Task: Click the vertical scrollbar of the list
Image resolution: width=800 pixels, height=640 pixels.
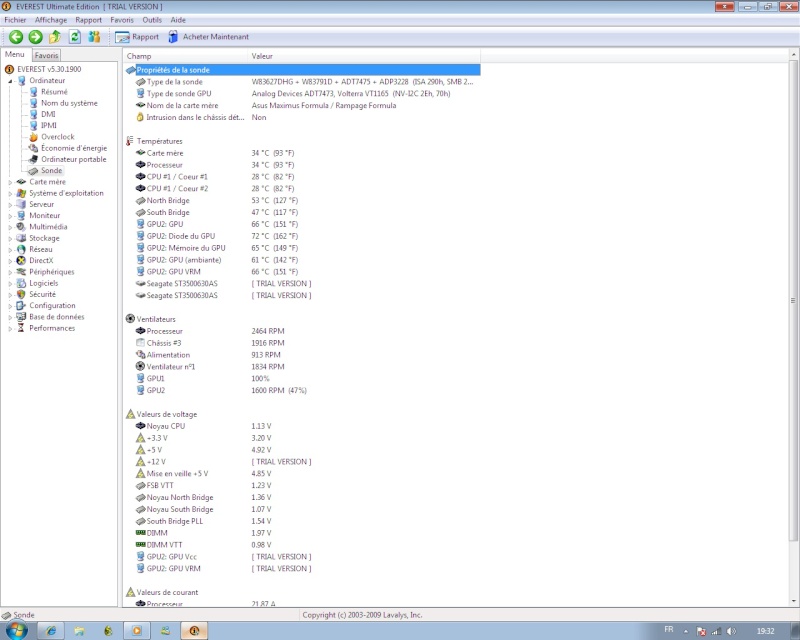Action: tap(793, 301)
